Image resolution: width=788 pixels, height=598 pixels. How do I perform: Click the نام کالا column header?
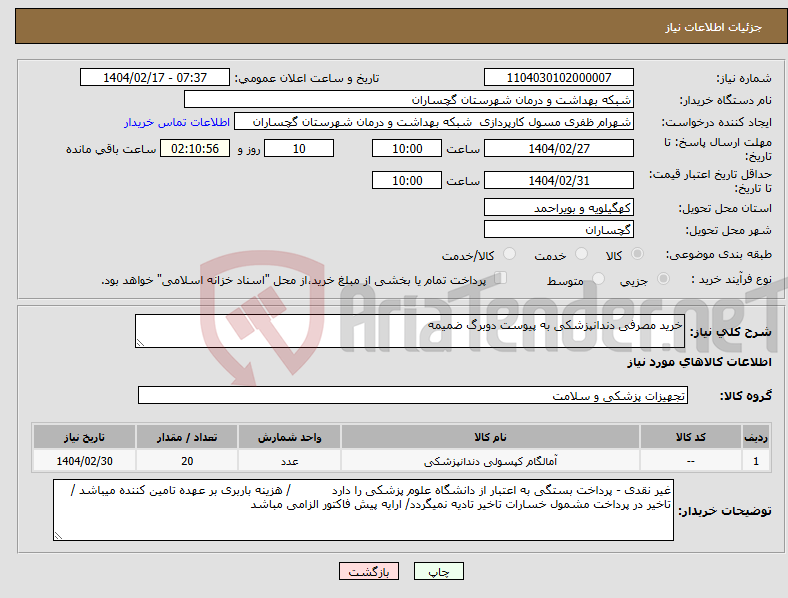coord(490,437)
